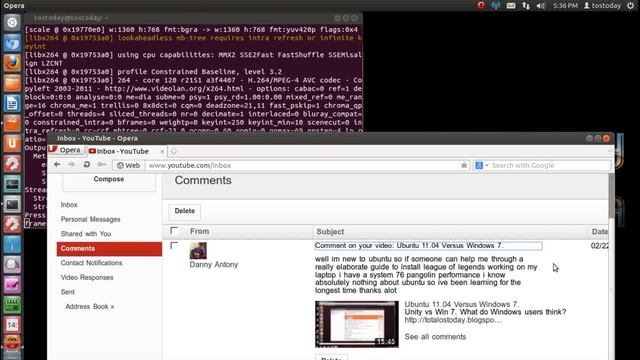Open the totalostoday.blogspo… link
Viewport: 640px width, 360px height.
pyautogui.click(x=453, y=320)
